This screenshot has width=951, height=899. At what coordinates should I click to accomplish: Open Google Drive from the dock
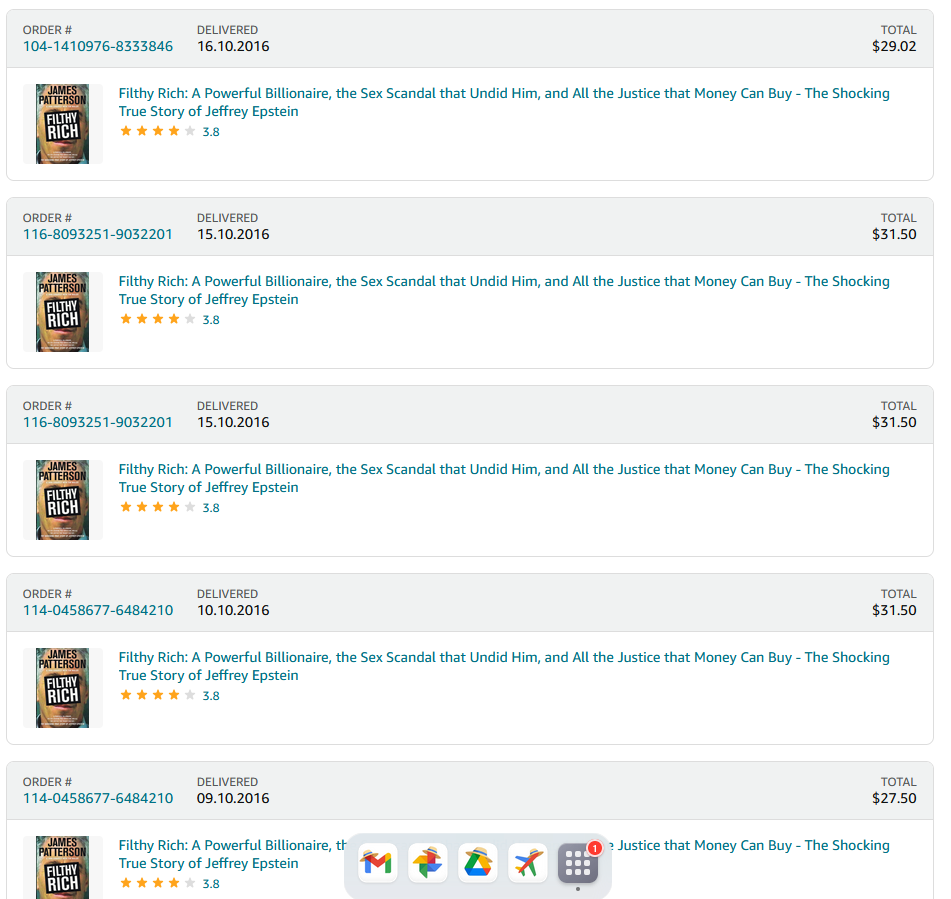(478, 862)
